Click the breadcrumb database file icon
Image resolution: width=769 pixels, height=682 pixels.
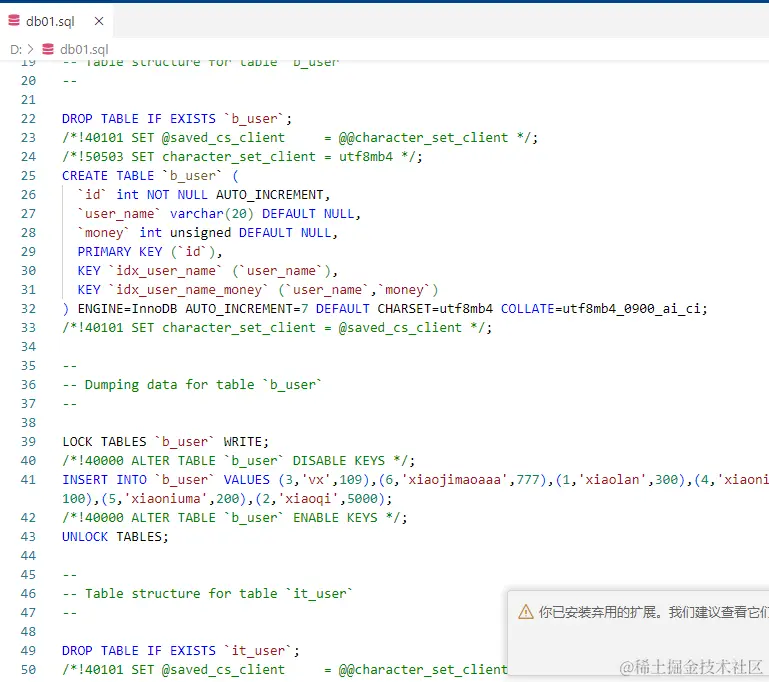48,49
